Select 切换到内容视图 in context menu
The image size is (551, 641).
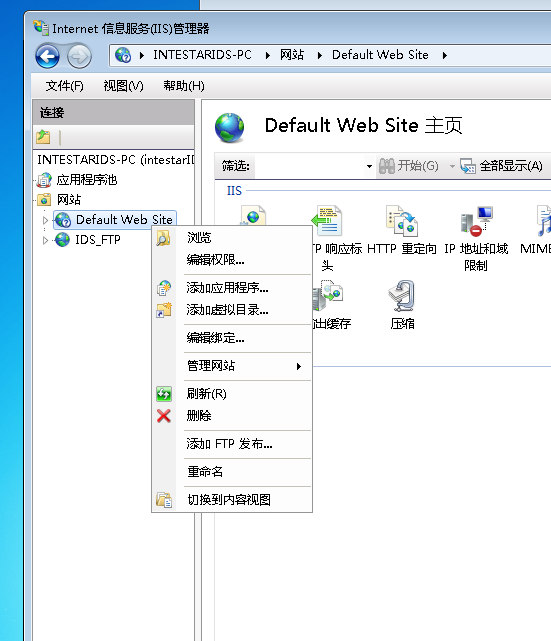(229, 500)
